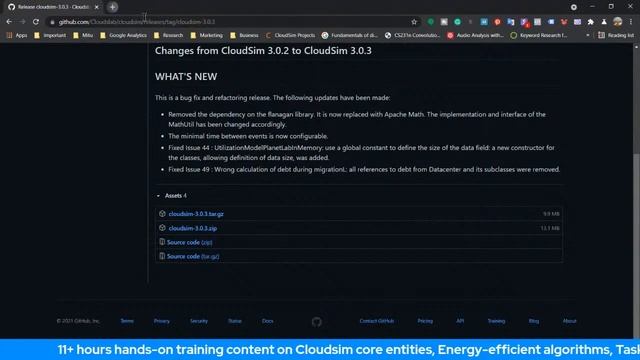Open the Chrome media control circle icon
640x360 pixels.
pyautogui.click(x=574, y=7)
